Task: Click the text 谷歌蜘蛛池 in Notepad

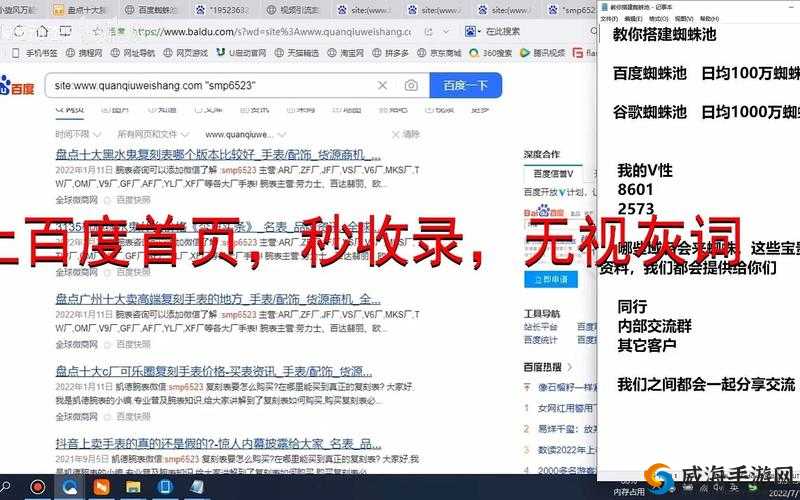Action: 649,112
